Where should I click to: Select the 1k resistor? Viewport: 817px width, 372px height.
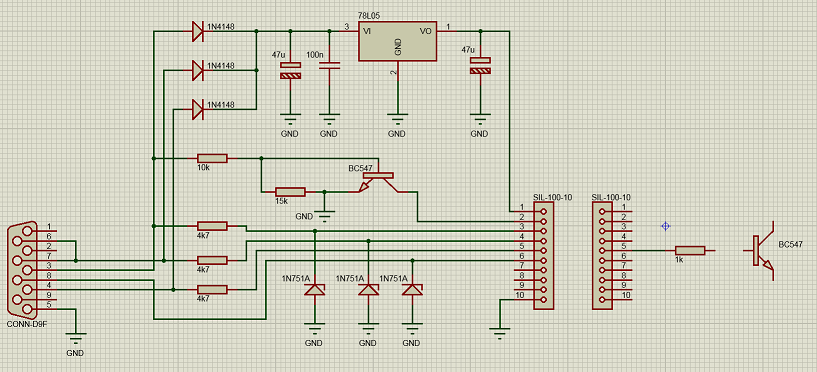[x=690, y=251]
